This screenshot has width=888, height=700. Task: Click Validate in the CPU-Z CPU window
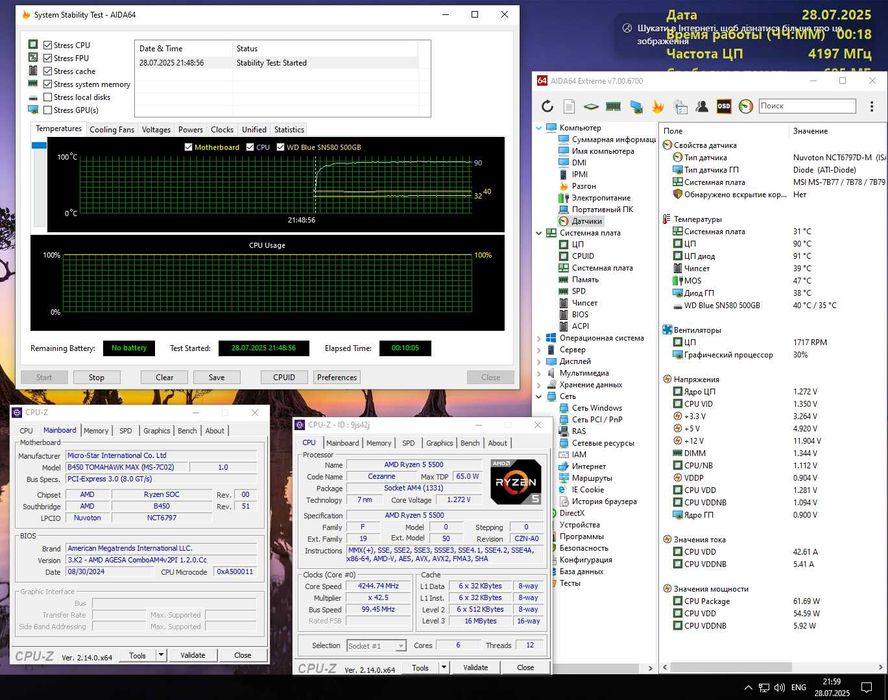coord(475,667)
